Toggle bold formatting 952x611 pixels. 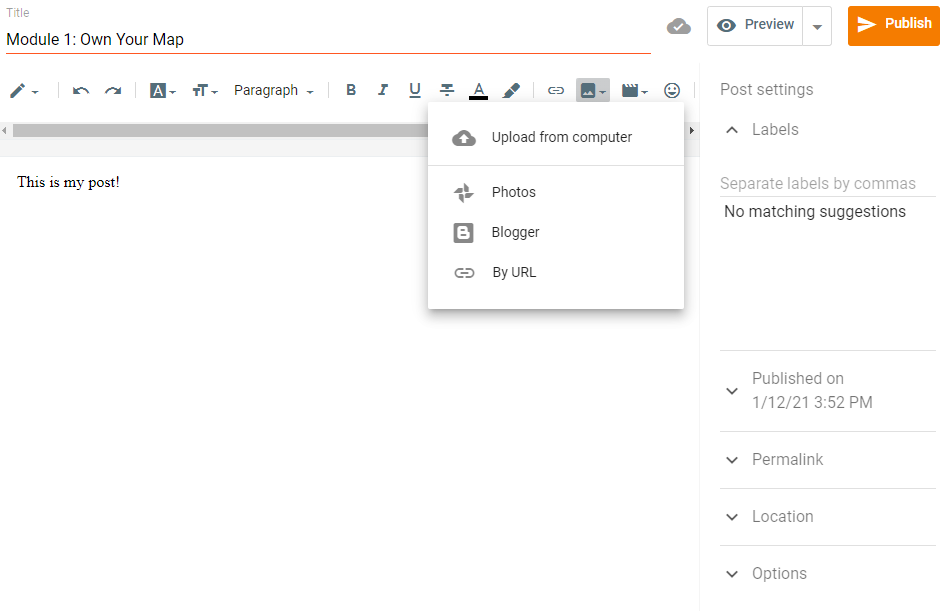pyautogui.click(x=351, y=91)
